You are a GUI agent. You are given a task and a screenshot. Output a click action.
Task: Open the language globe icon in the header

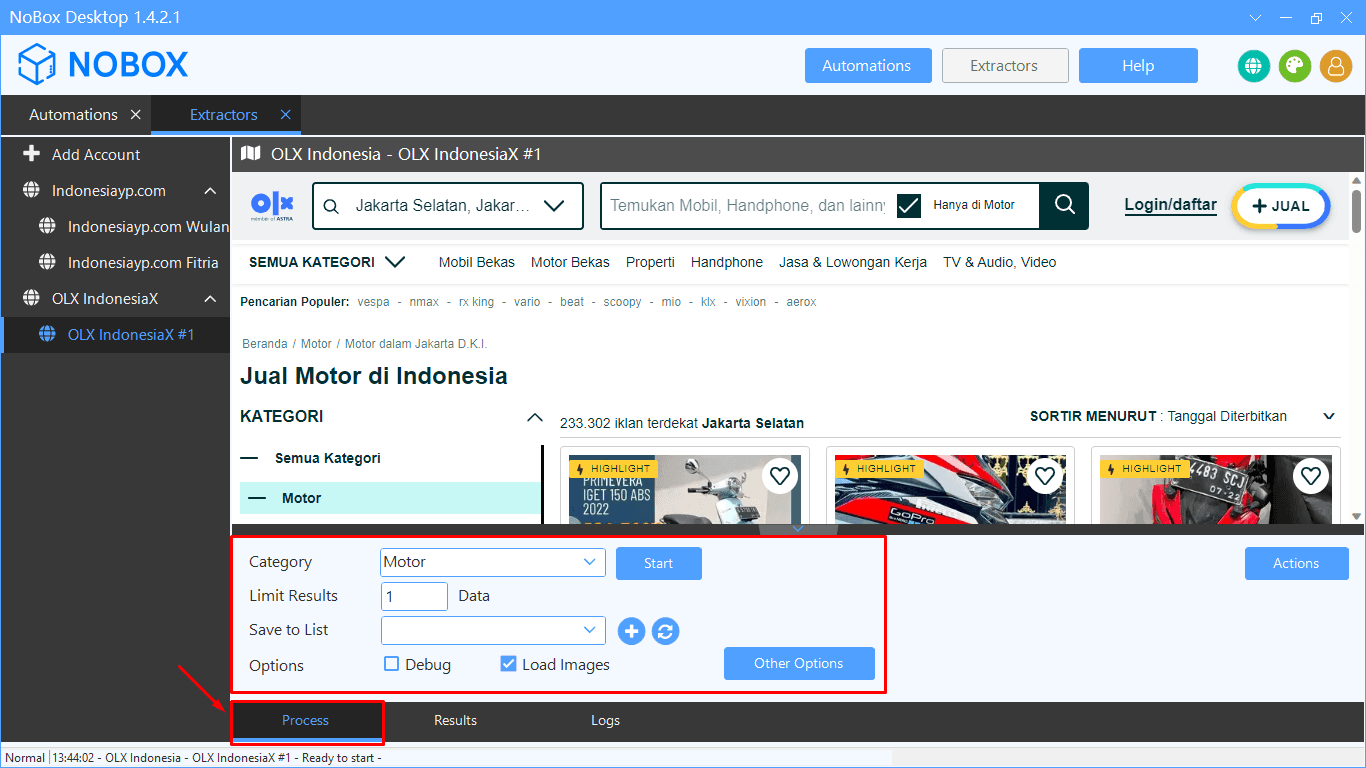coord(1253,66)
